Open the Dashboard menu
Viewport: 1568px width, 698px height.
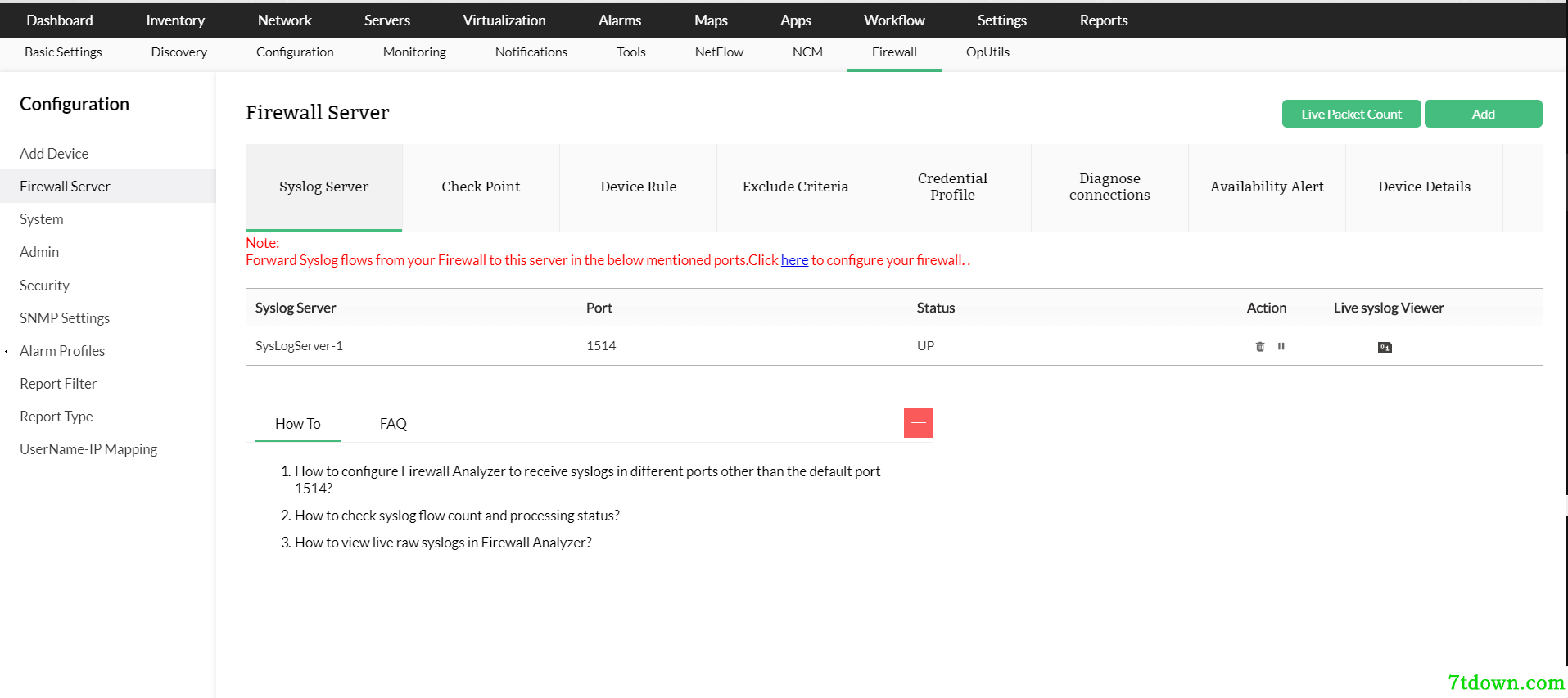[60, 20]
